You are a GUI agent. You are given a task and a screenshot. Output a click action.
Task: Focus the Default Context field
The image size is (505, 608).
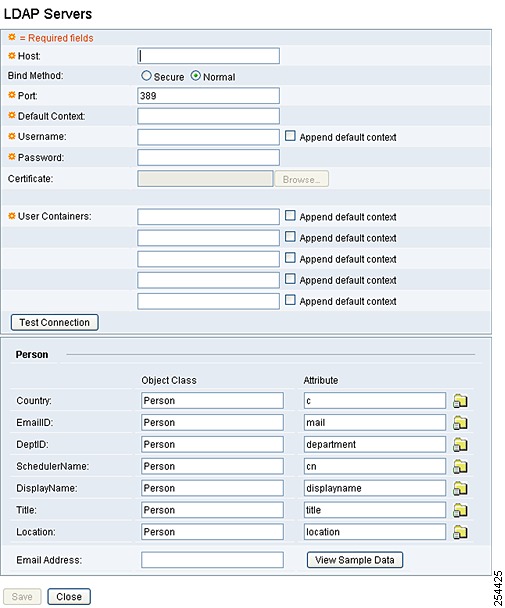[x=208, y=116]
